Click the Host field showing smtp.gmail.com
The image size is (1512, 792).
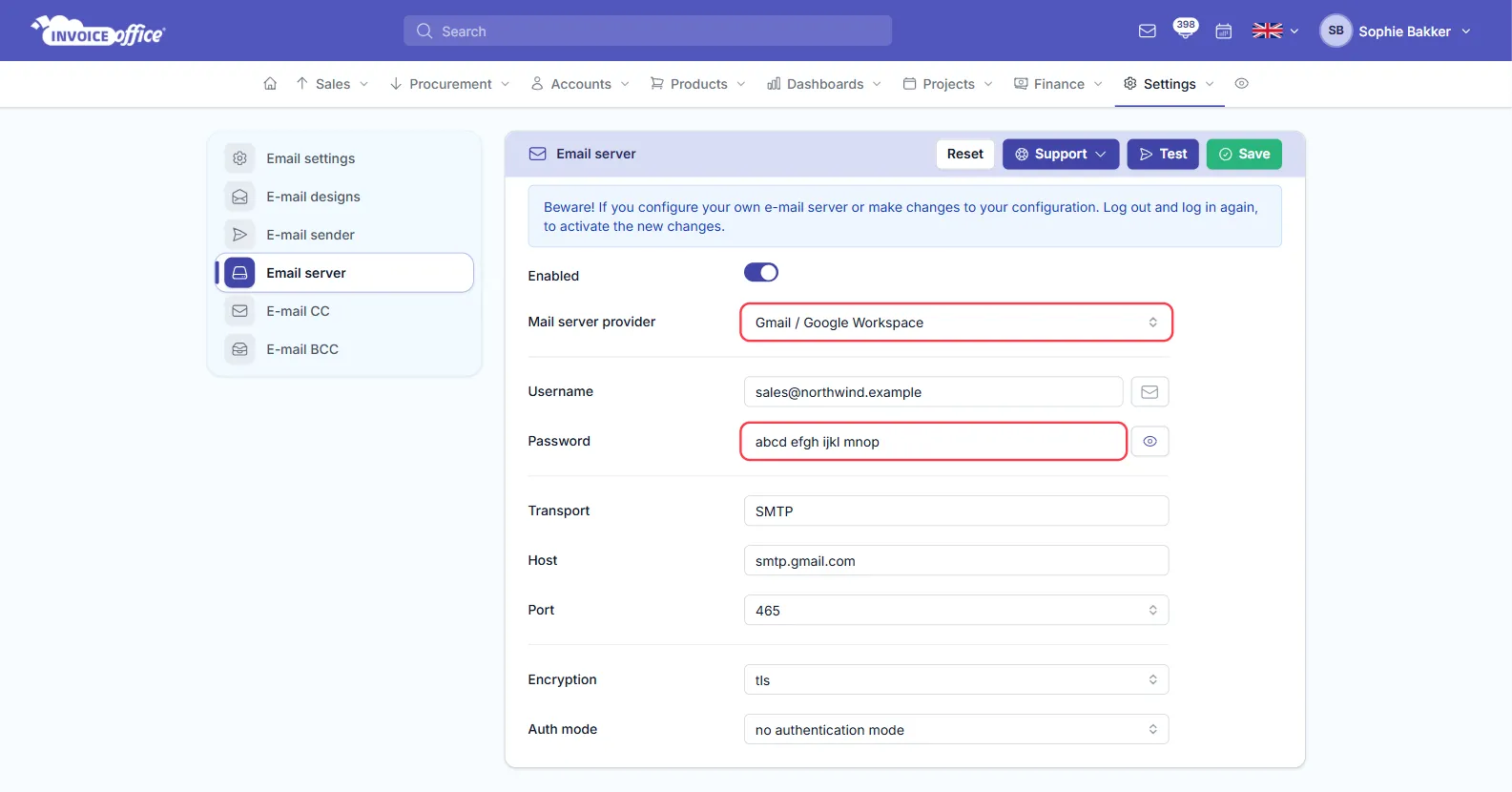956,561
